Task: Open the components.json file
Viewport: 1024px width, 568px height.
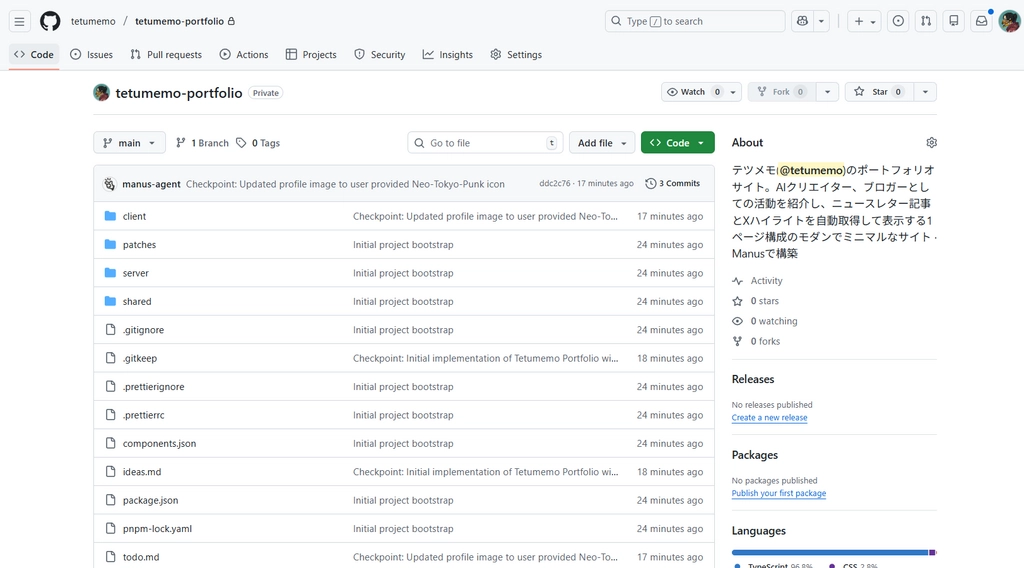Action: click(159, 443)
